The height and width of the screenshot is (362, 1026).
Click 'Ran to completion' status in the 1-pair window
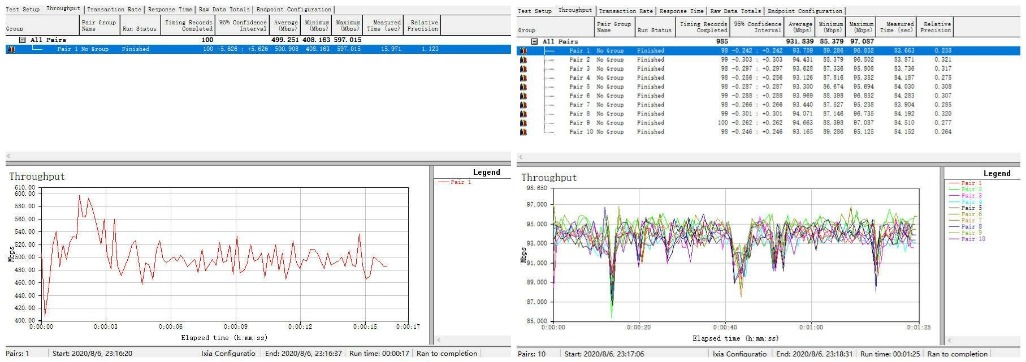447,353
